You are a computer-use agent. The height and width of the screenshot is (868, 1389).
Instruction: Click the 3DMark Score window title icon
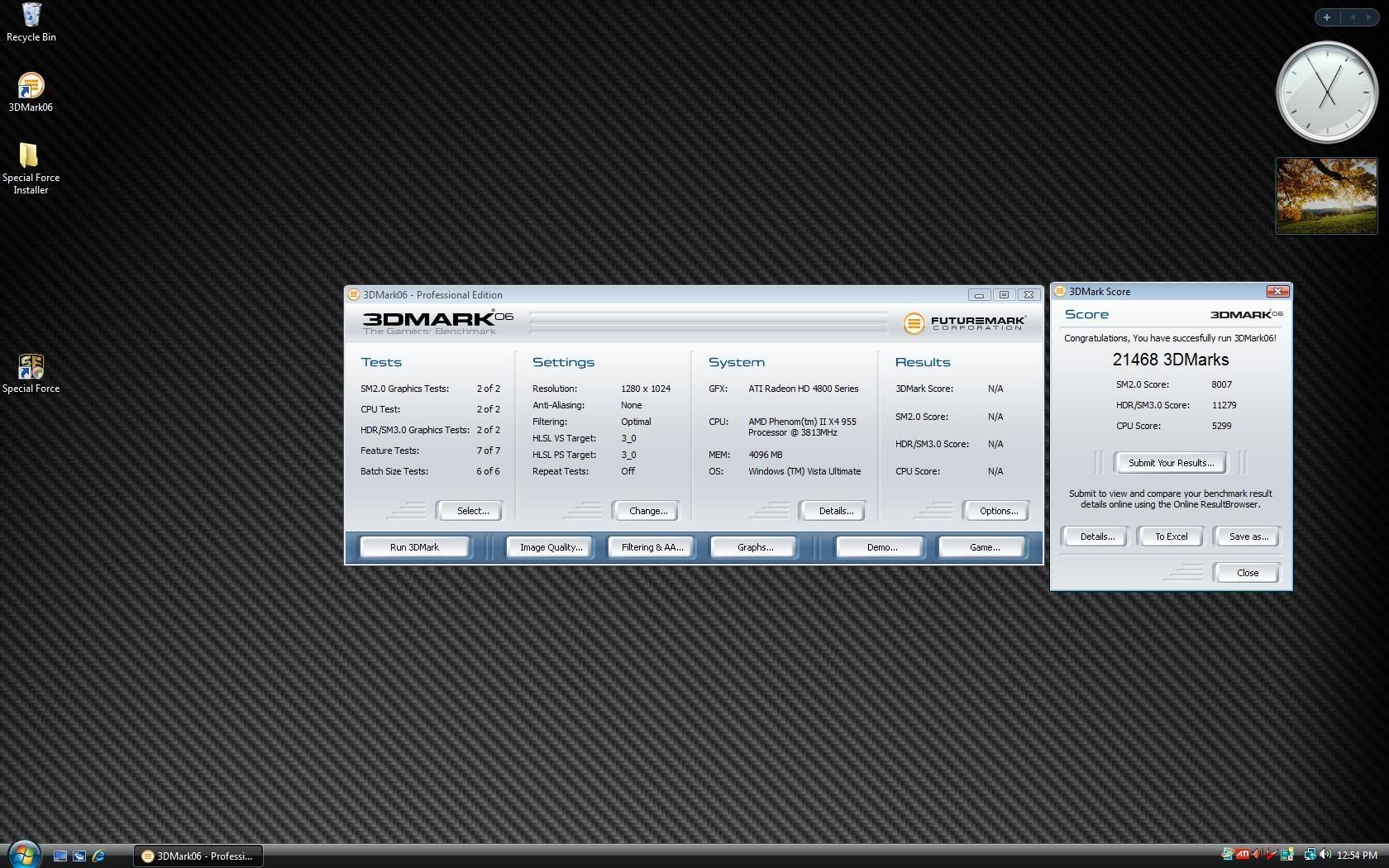click(x=1060, y=291)
